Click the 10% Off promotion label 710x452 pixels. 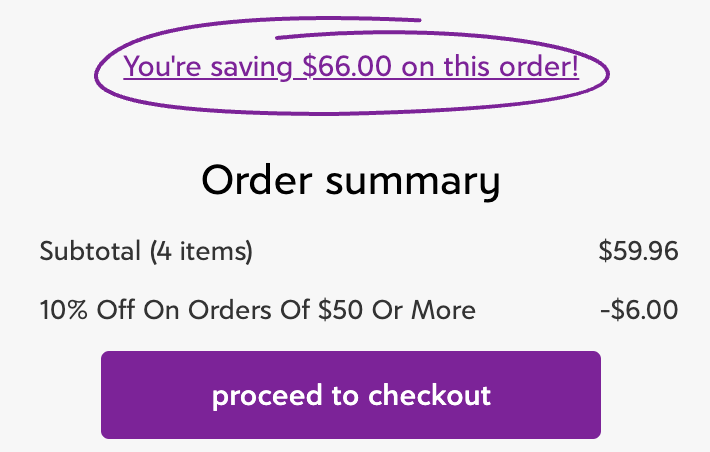point(257,310)
